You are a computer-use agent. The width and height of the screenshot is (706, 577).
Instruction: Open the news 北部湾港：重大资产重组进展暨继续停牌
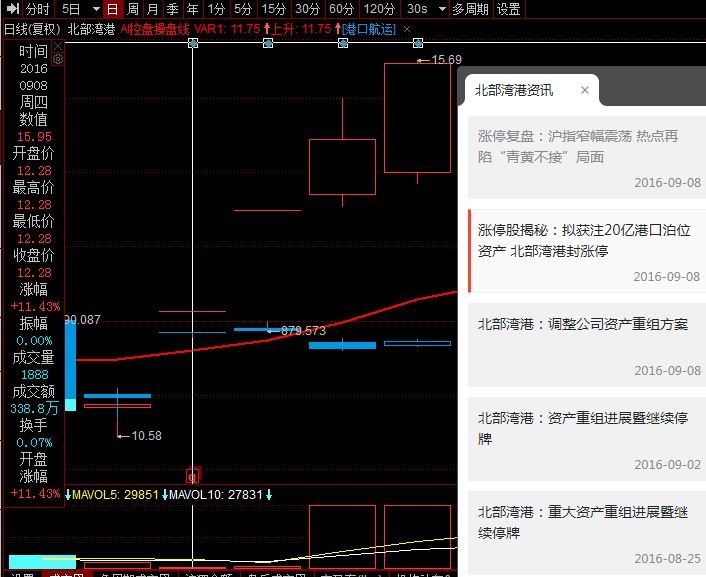click(587, 533)
